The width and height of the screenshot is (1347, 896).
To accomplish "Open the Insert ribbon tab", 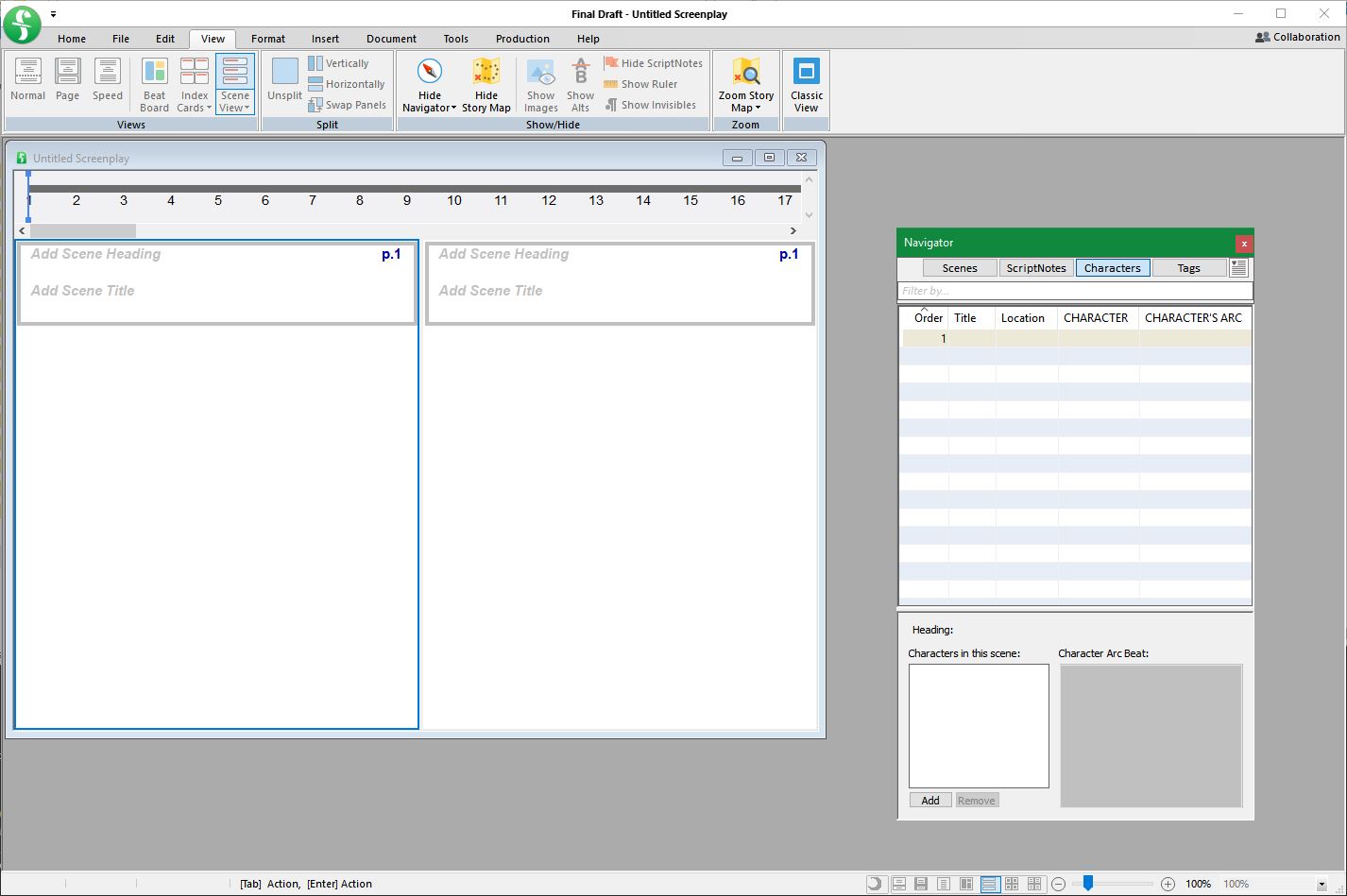I will 325,39.
